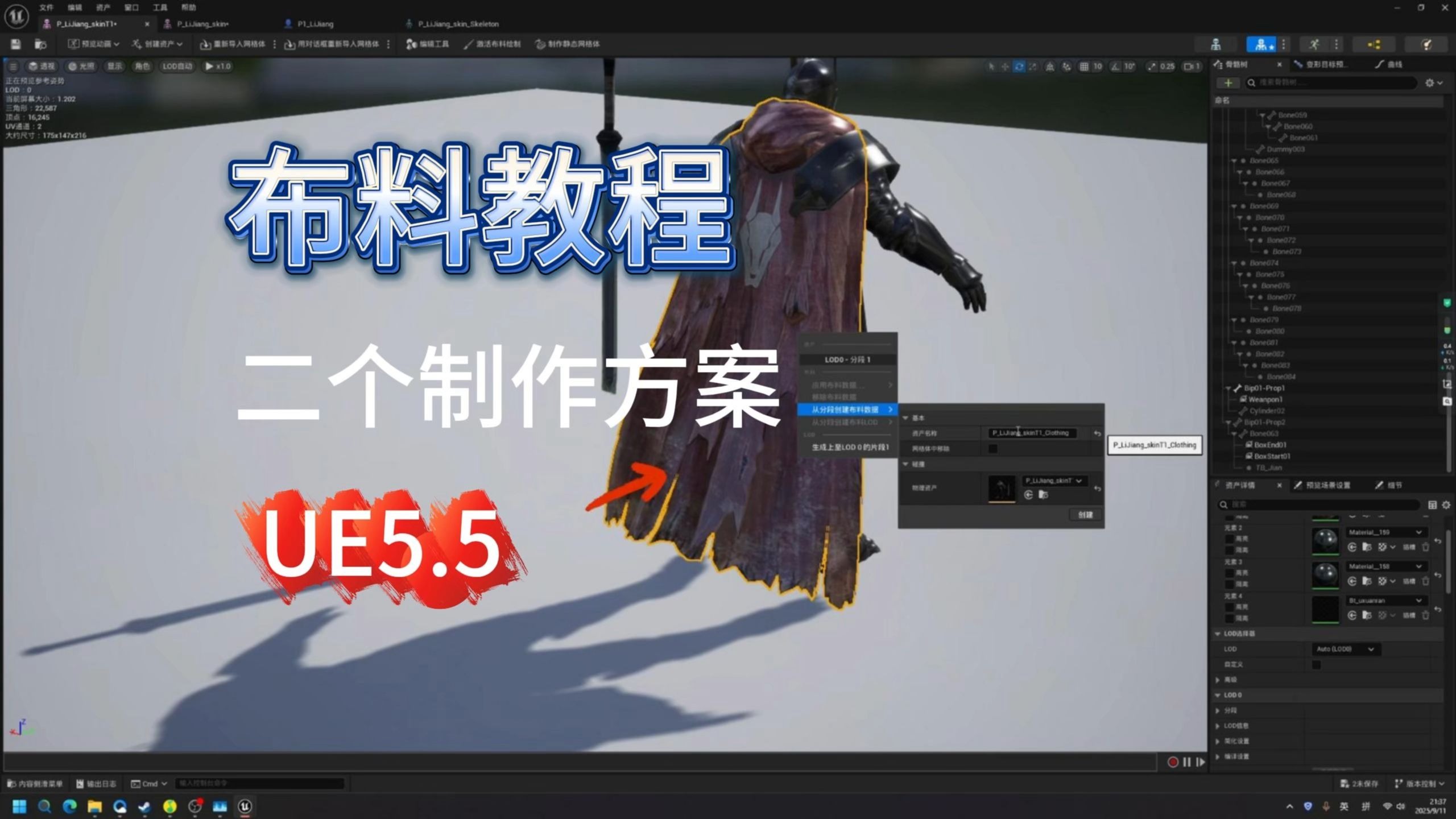The height and width of the screenshot is (819, 1456).
Task: Click the 编辑工具 editing tools button
Action: (428, 44)
